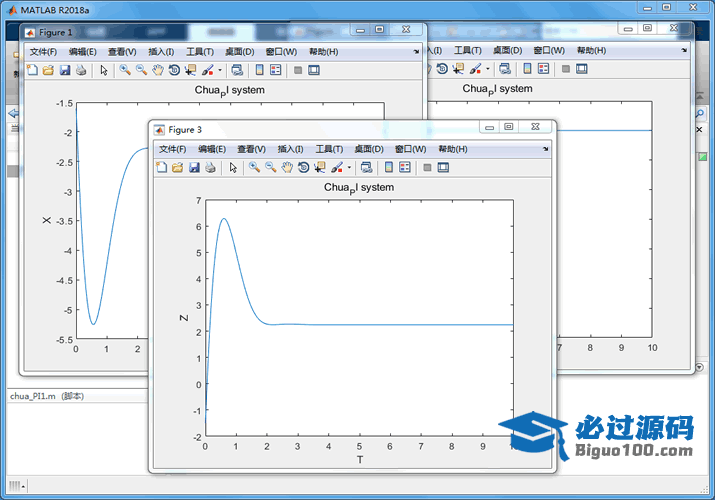
Task: Click Print icon in Figure 1
Action: pyautogui.click(x=81, y=70)
